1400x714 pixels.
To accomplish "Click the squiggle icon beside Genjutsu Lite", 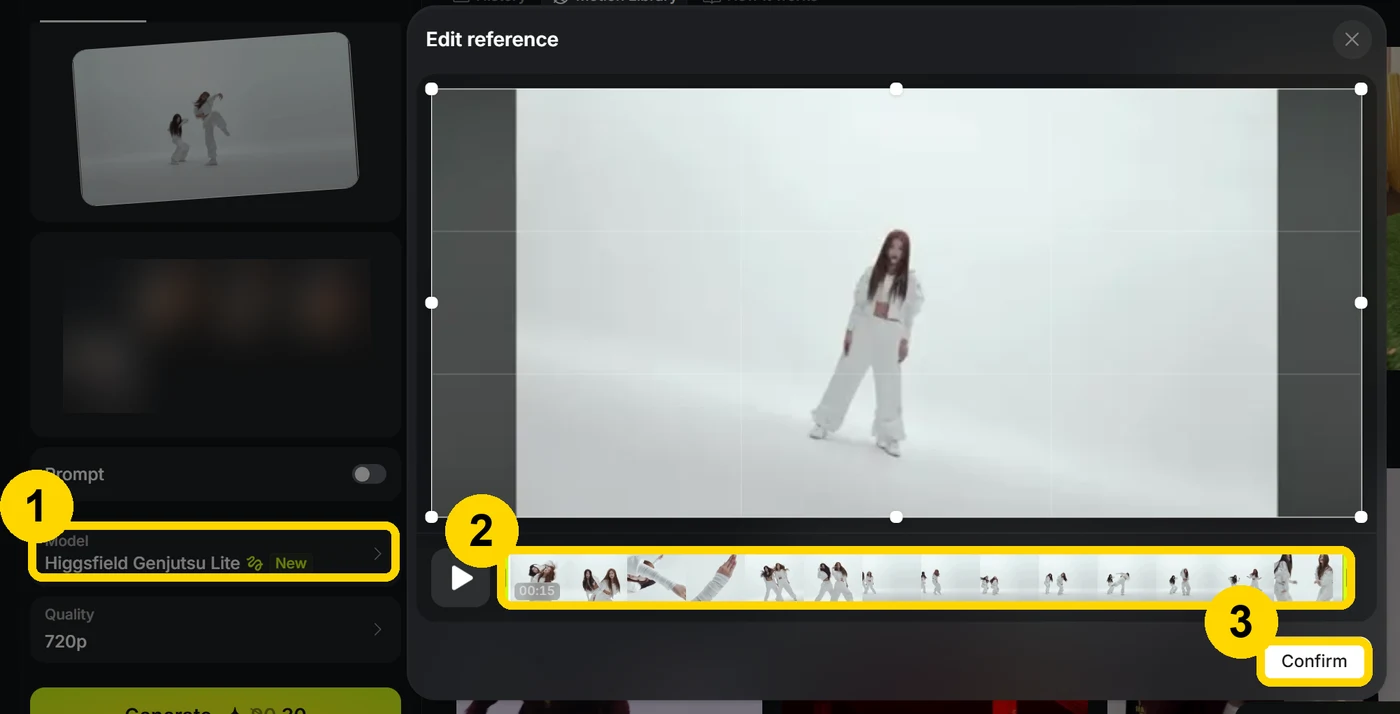I will coord(255,563).
